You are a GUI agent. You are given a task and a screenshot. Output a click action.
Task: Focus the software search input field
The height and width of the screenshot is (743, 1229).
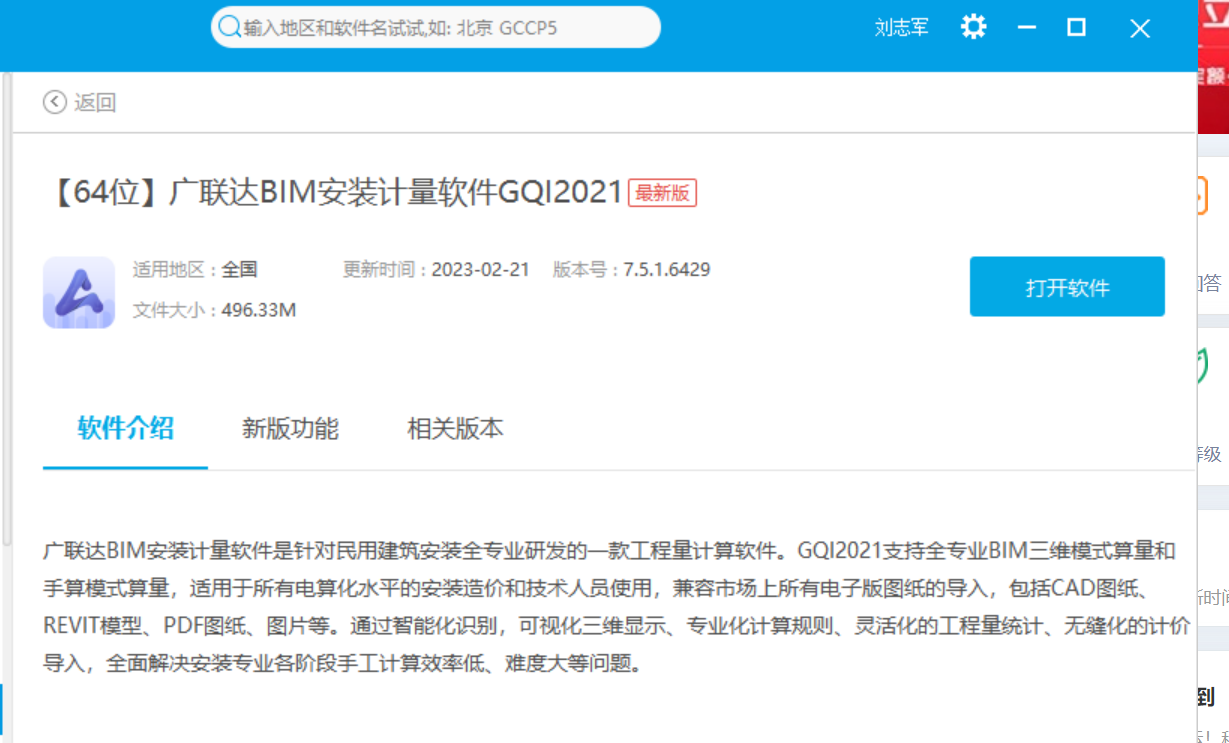click(436, 27)
